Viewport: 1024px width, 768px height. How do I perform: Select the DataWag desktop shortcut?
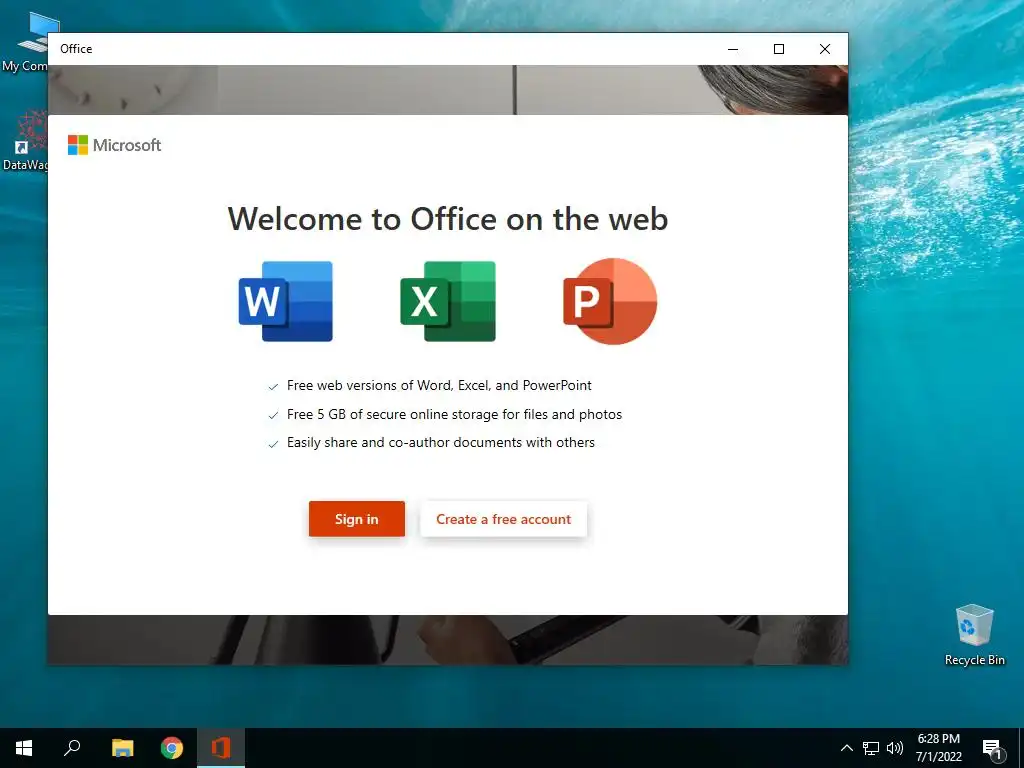24,140
